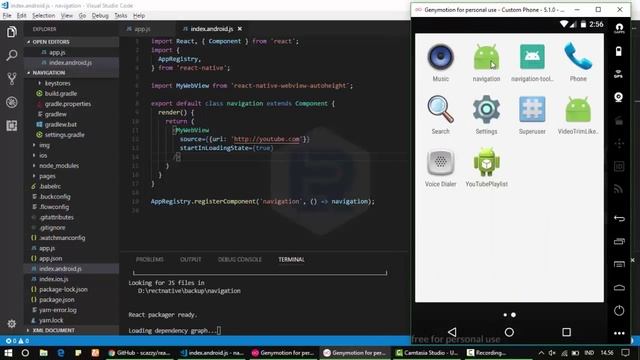Select .babelrc in the explorer
640x360 pixels.
50,186
